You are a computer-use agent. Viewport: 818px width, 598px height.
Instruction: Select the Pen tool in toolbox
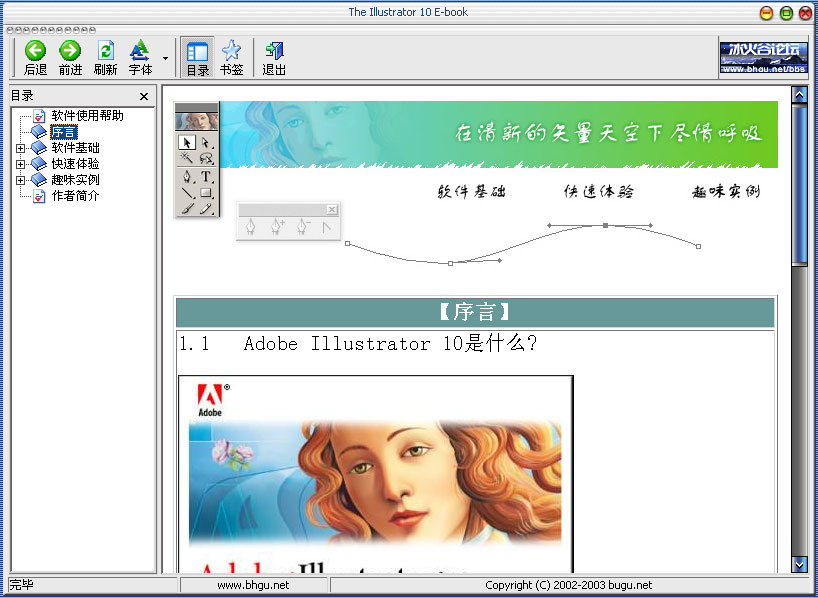187,176
